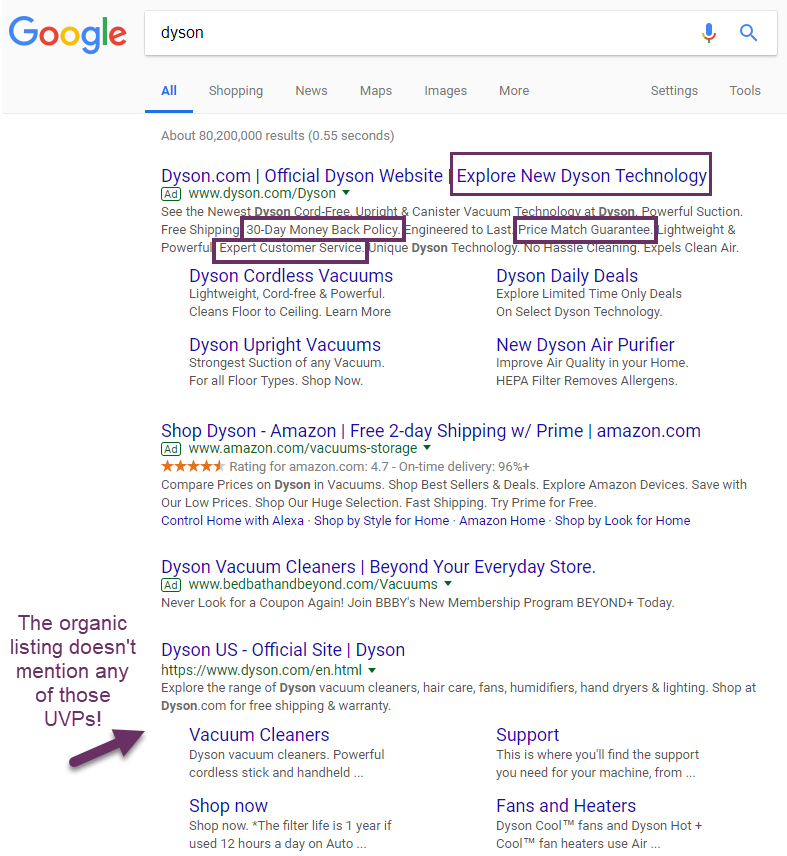This screenshot has width=787, height=856.
Task: Open the Dyson Cordless Vacuums sitelink
Action: tap(291, 276)
